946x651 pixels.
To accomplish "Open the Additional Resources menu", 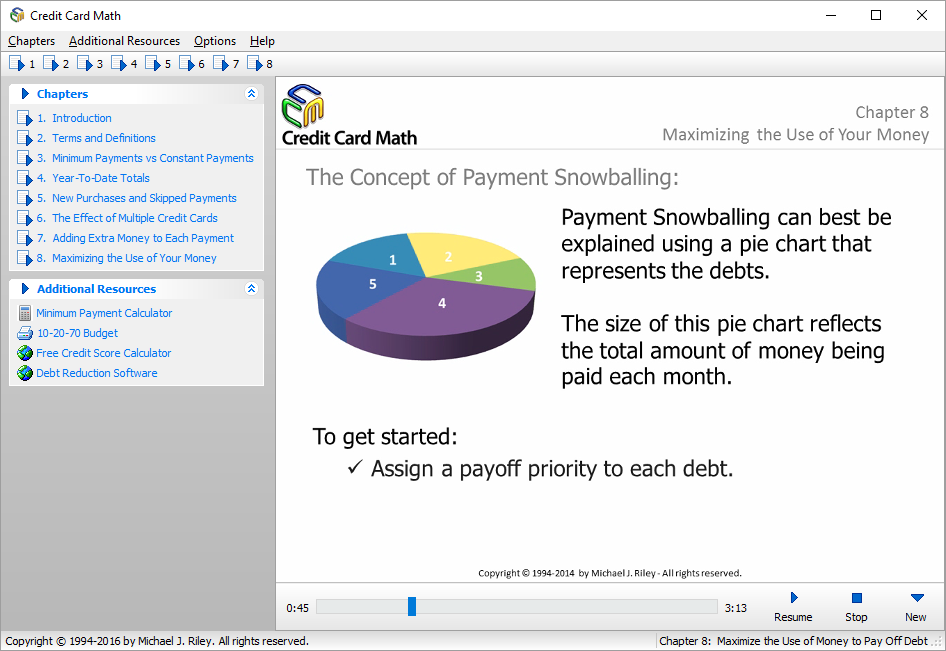I will pos(124,41).
